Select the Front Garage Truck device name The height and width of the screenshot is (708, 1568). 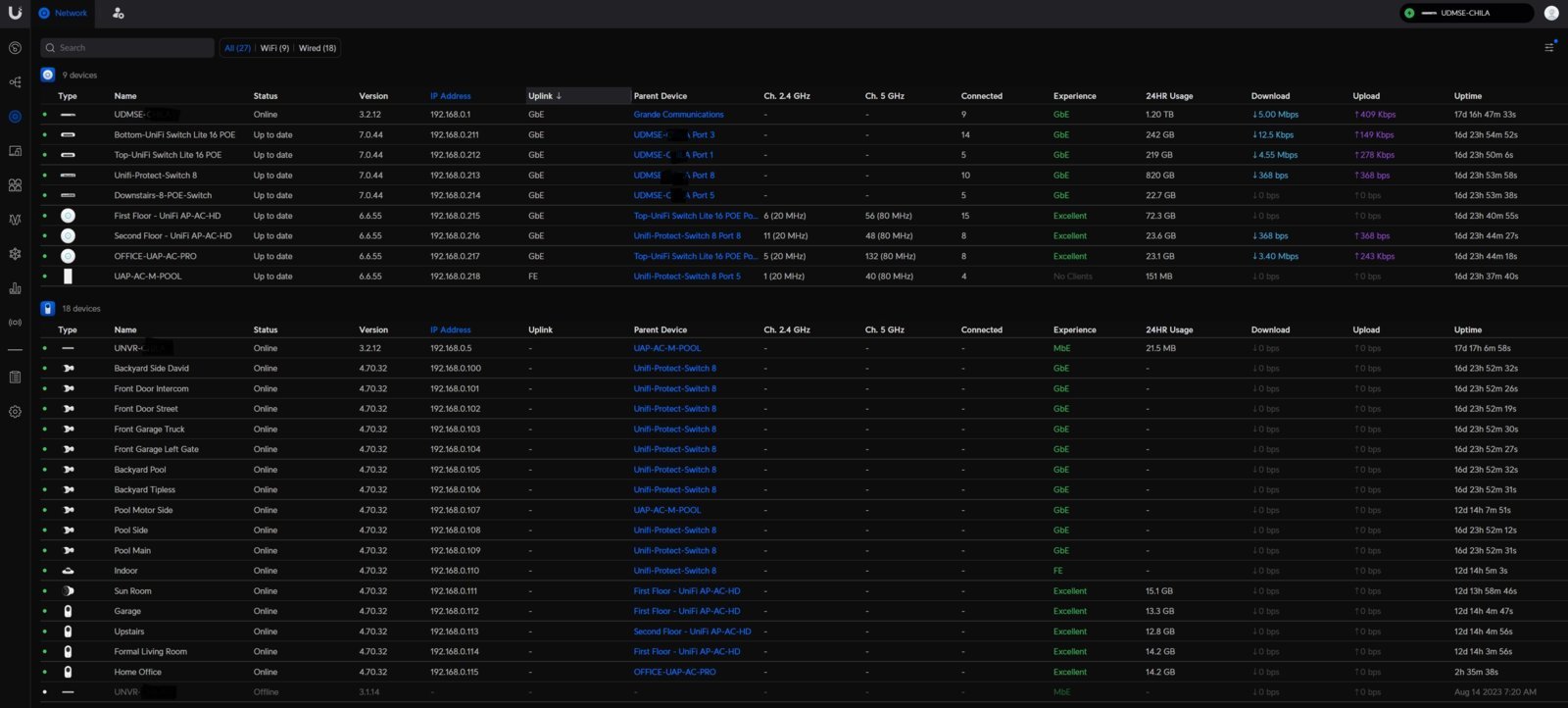point(149,430)
